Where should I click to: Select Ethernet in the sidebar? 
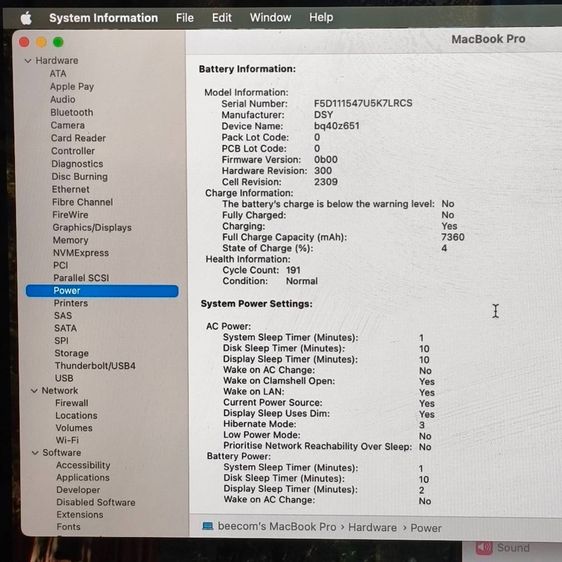coord(71,189)
